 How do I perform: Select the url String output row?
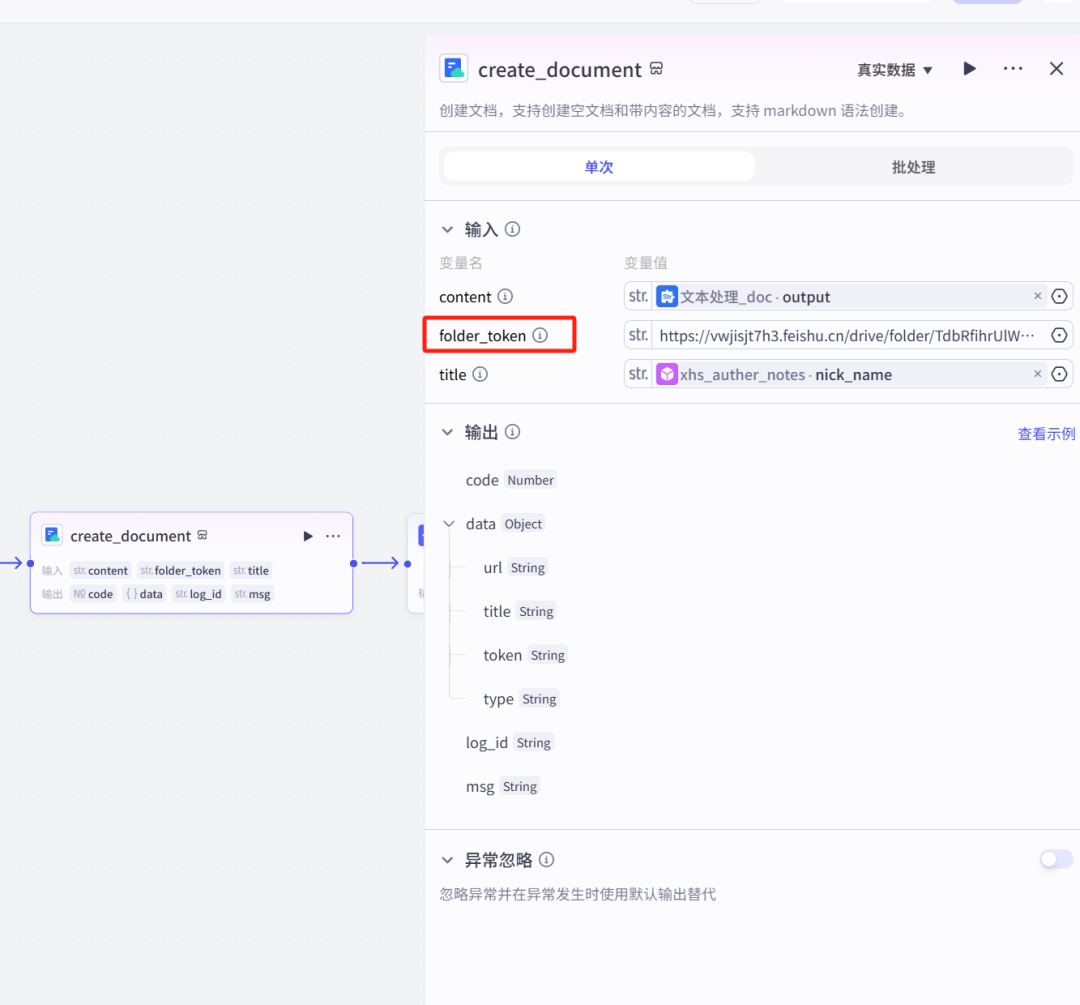515,568
